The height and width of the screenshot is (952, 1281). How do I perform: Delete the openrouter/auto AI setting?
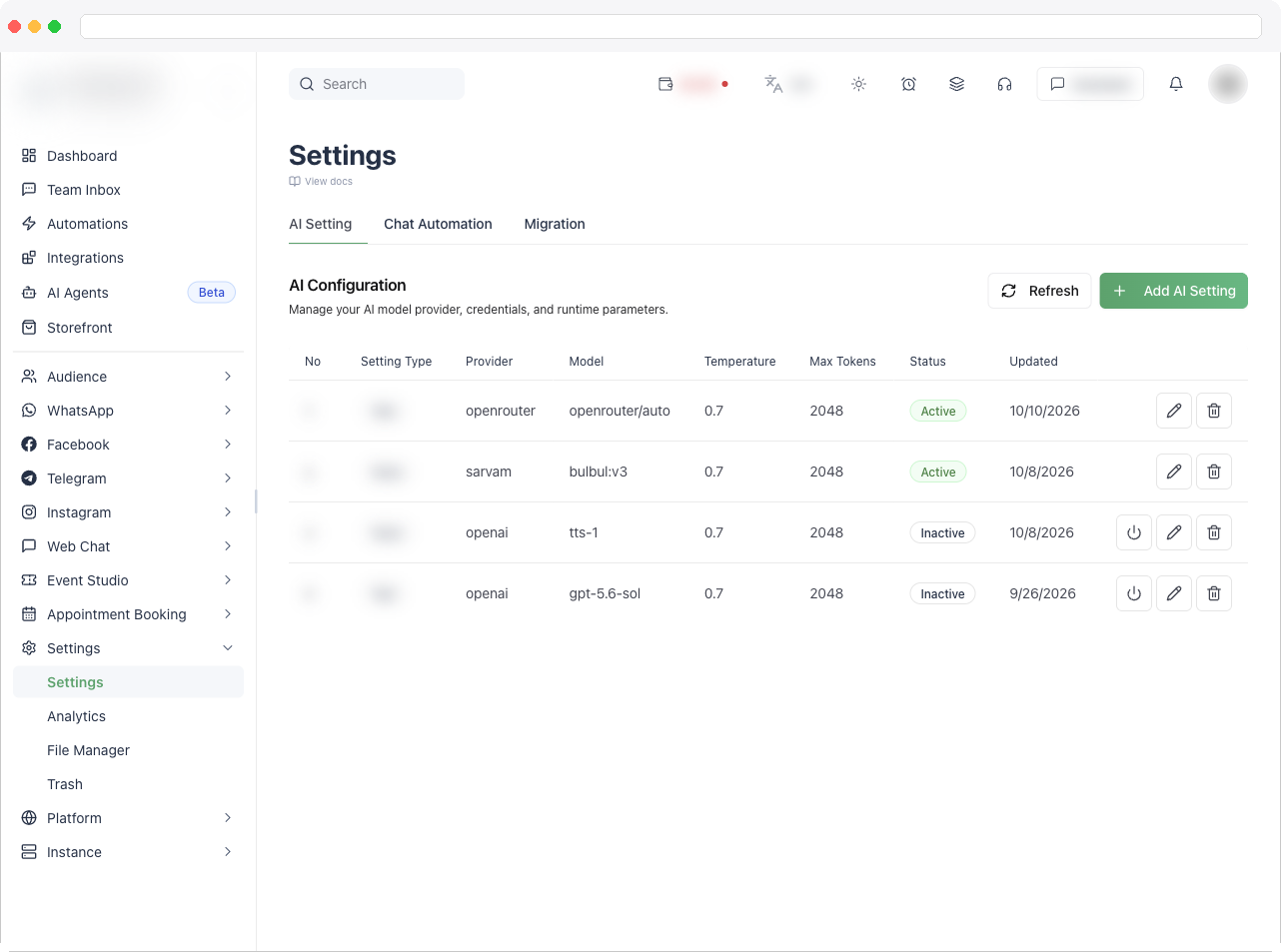pos(1214,411)
